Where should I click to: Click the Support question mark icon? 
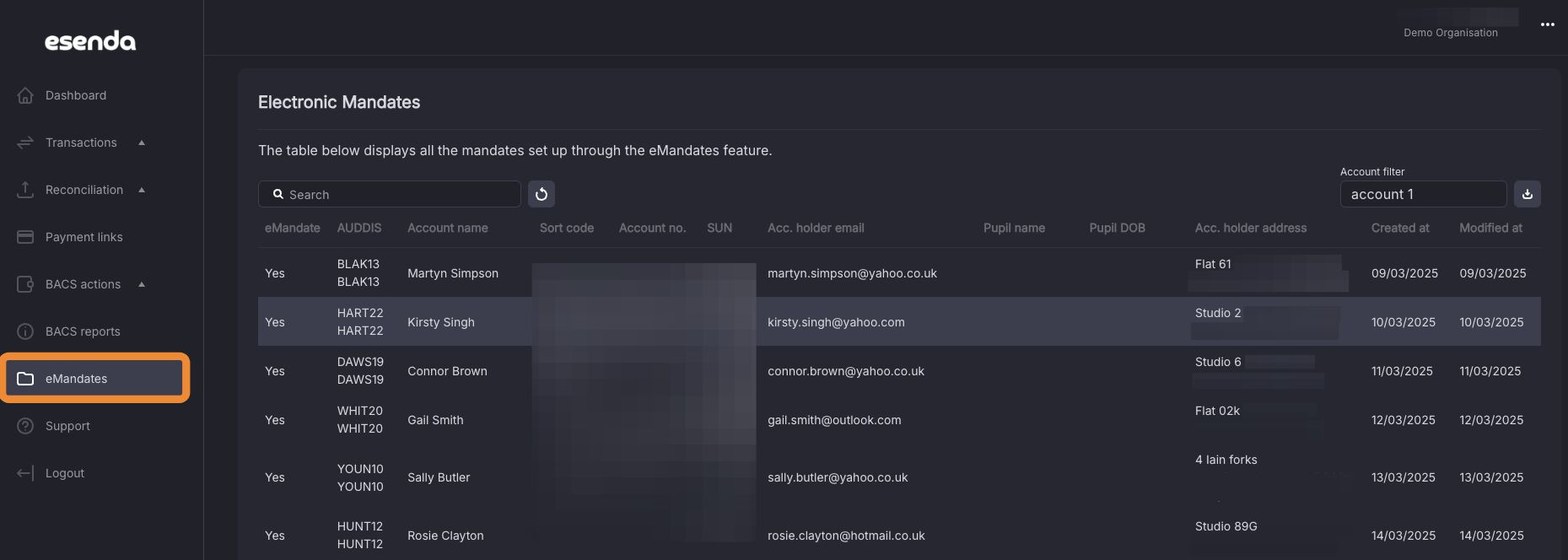click(x=25, y=426)
